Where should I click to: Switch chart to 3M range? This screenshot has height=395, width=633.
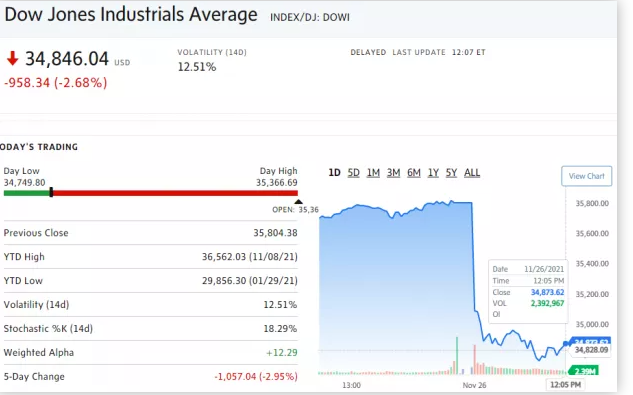click(x=393, y=173)
